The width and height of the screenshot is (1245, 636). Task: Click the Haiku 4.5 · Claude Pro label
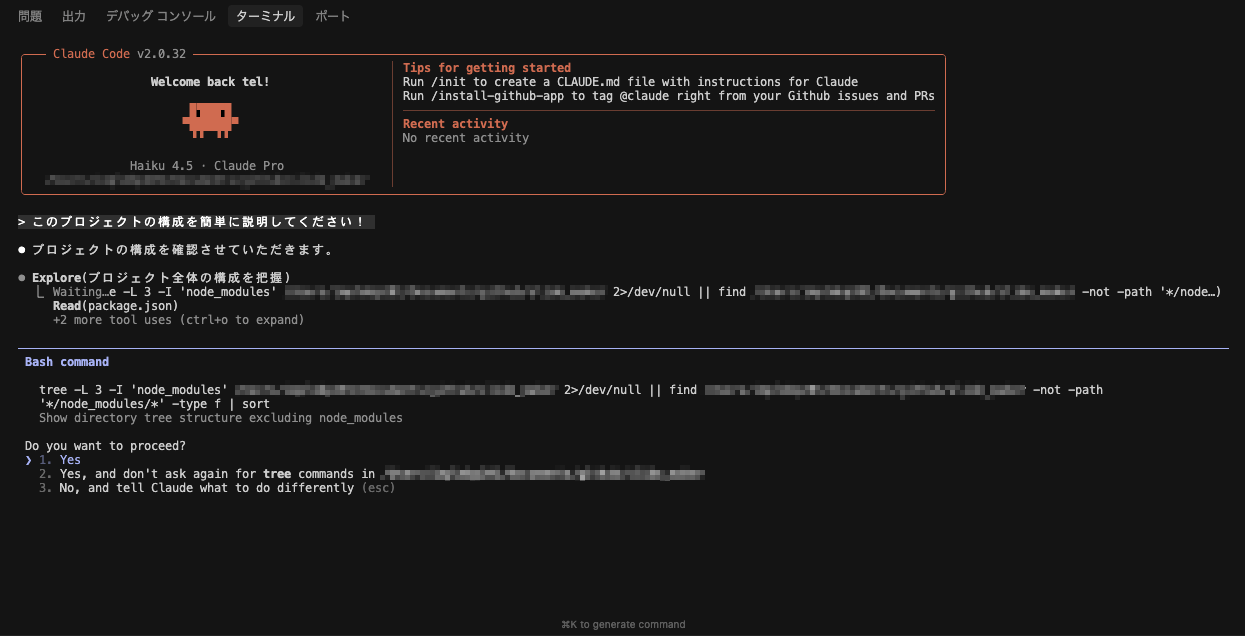pos(207,166)
